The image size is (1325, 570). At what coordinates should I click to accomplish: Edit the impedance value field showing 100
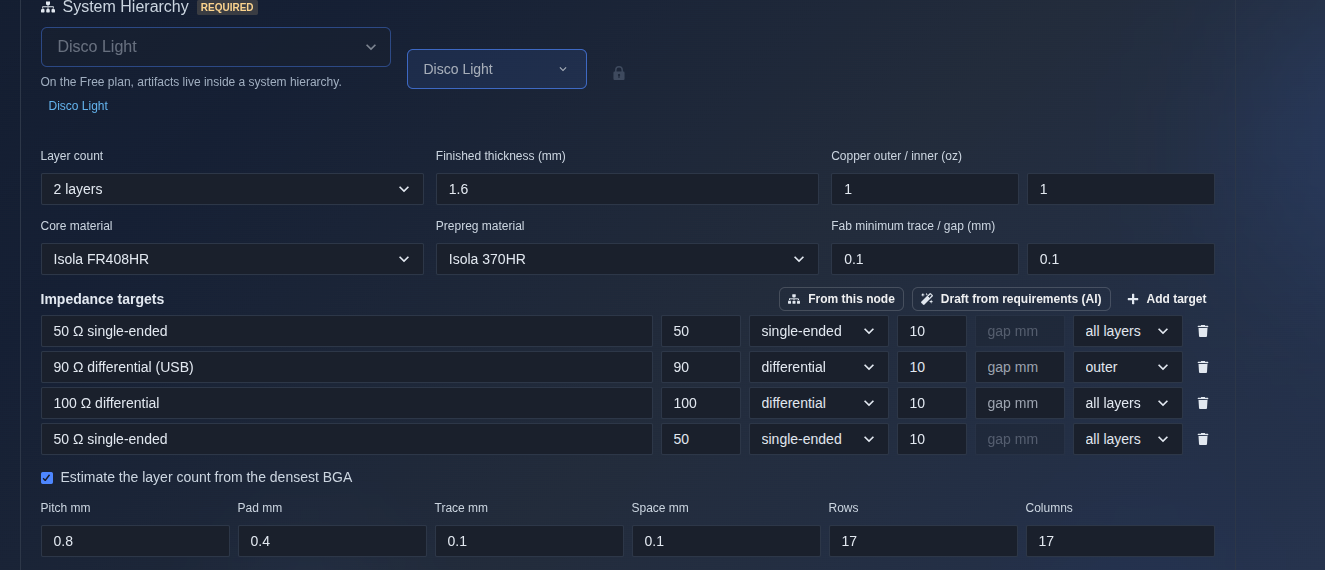(x=701, y=403)
